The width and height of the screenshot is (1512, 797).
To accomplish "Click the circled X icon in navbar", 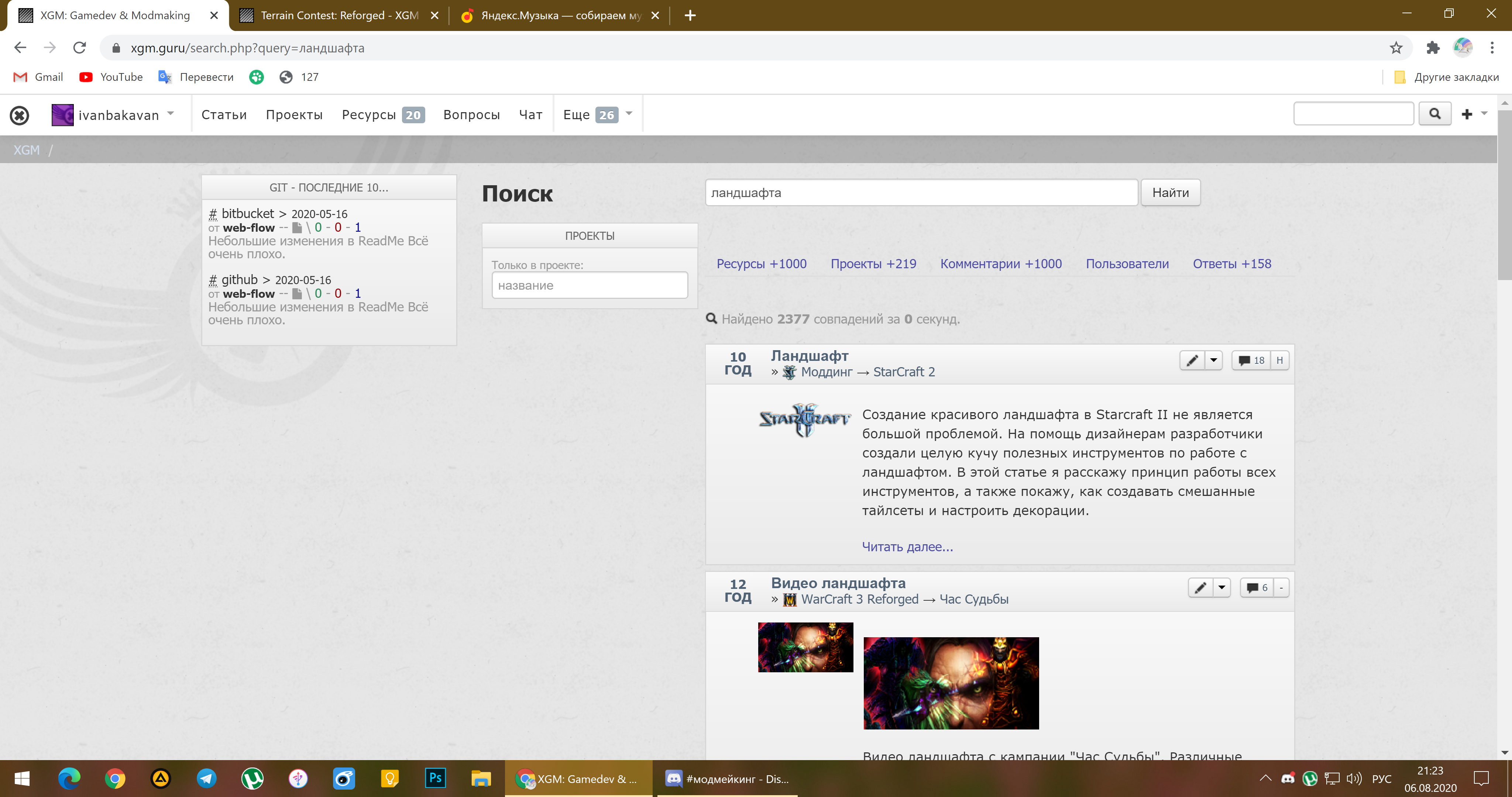I will (19, 115).
